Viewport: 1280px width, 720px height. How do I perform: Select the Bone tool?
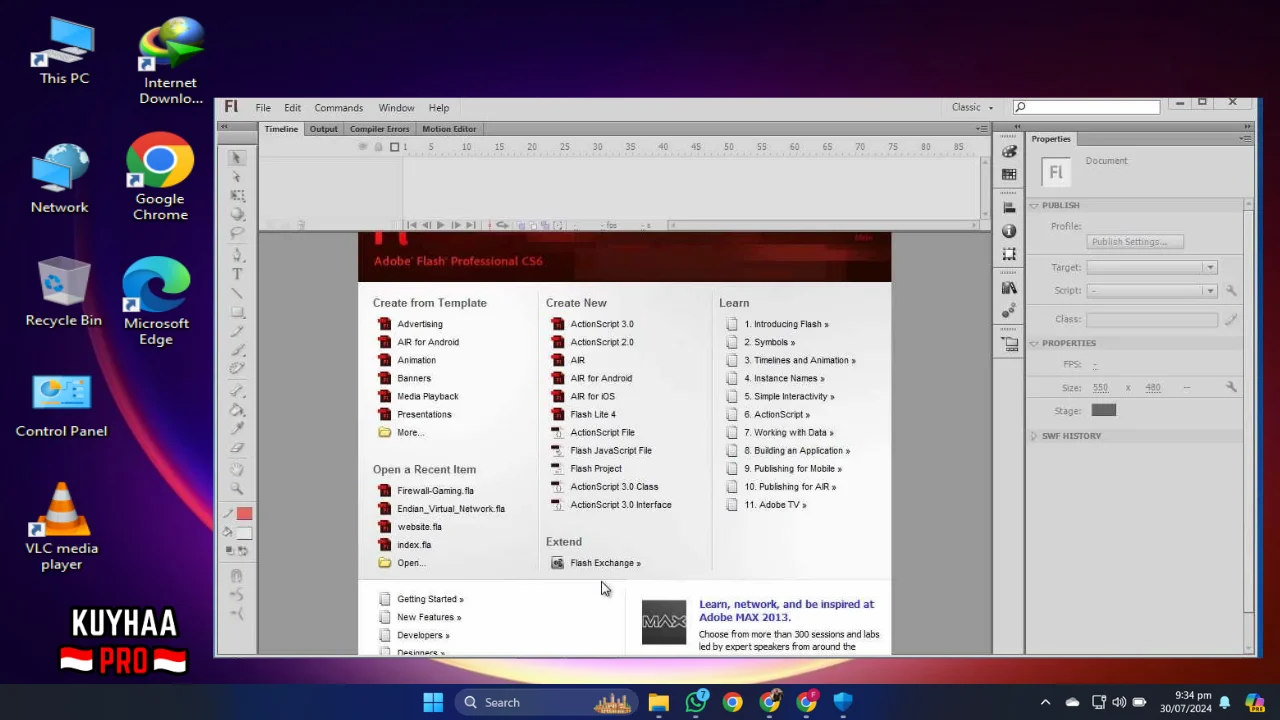pyautogui.click(x=237, y=391)
